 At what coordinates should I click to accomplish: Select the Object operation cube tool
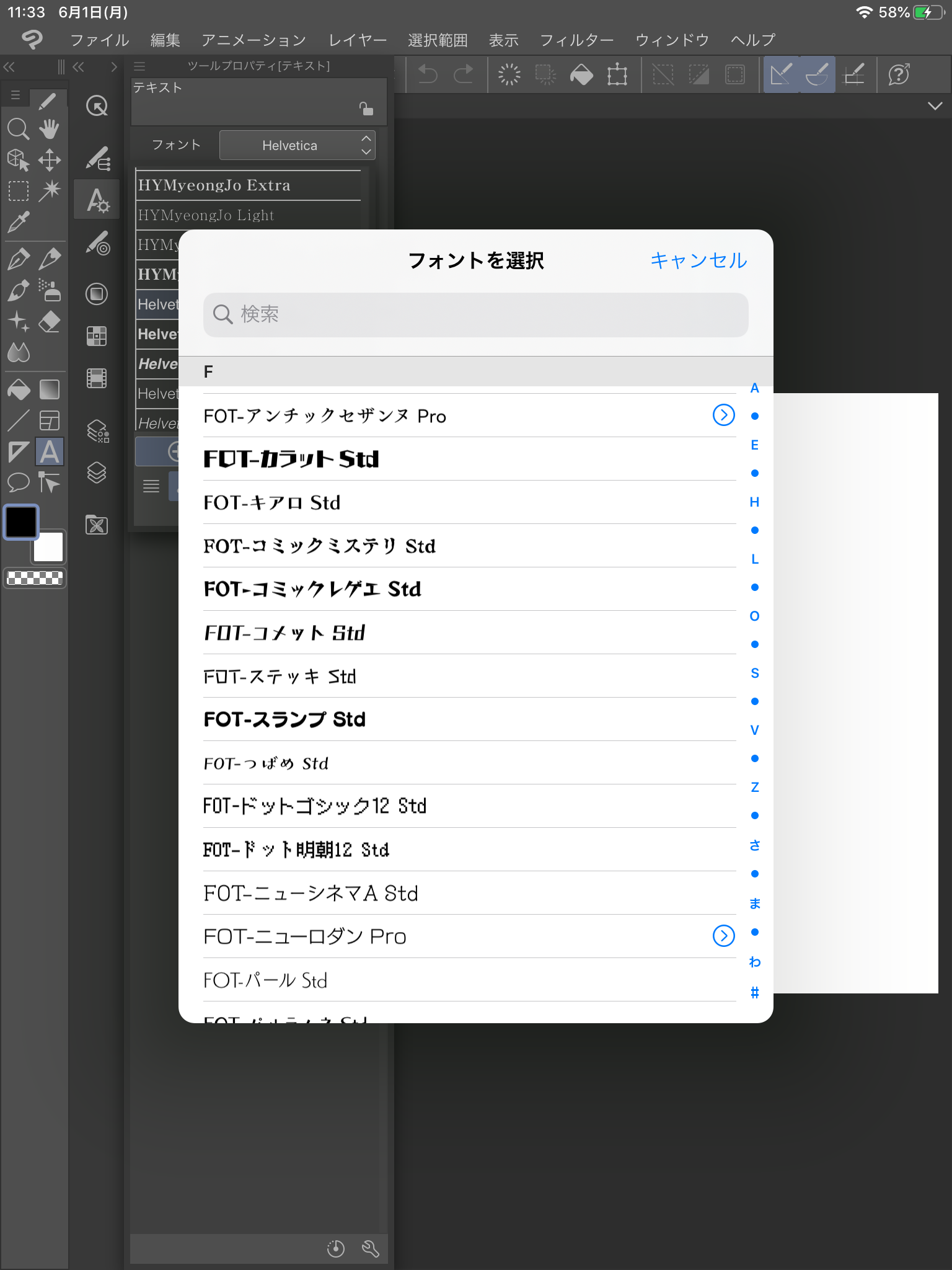pyautogui.click(x=18, y=160)
